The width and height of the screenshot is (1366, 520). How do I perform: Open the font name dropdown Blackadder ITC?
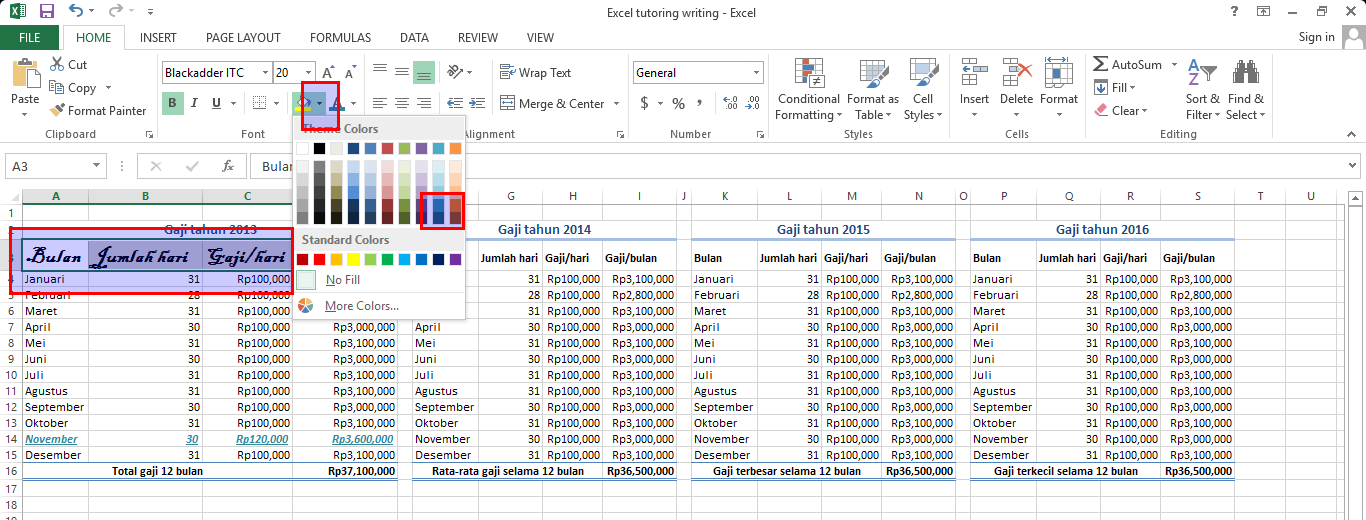pos(265,73)
